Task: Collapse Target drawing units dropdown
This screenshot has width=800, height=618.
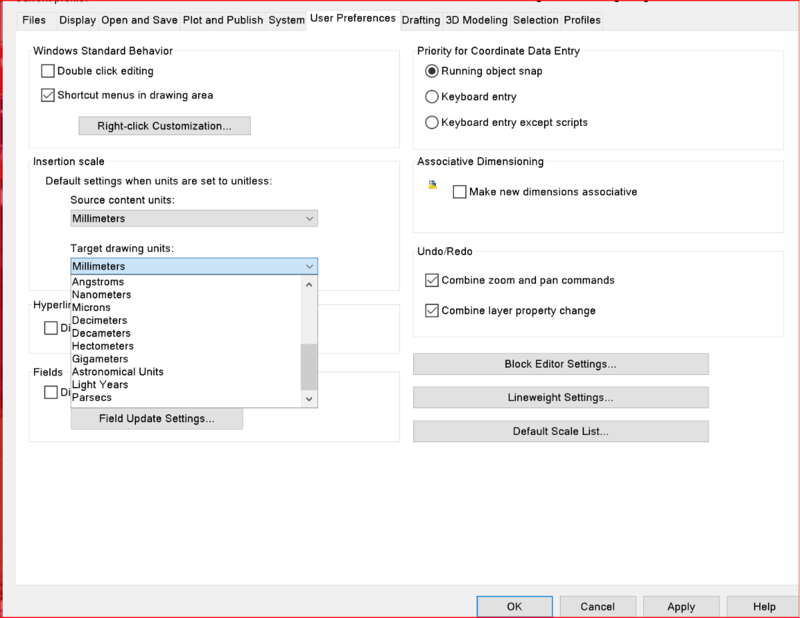Action: [x=310, y=267]
